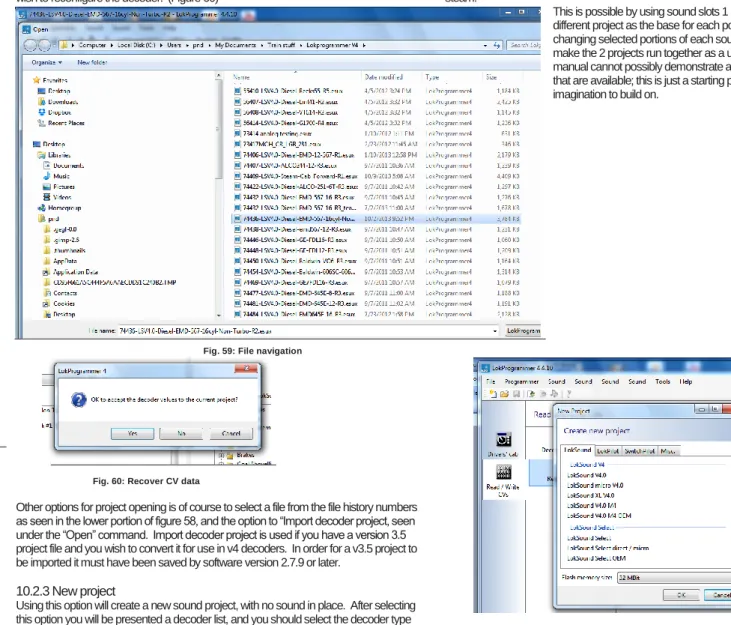Click the save disk toolbar icon in LokProgrammer

coord(516,394)
